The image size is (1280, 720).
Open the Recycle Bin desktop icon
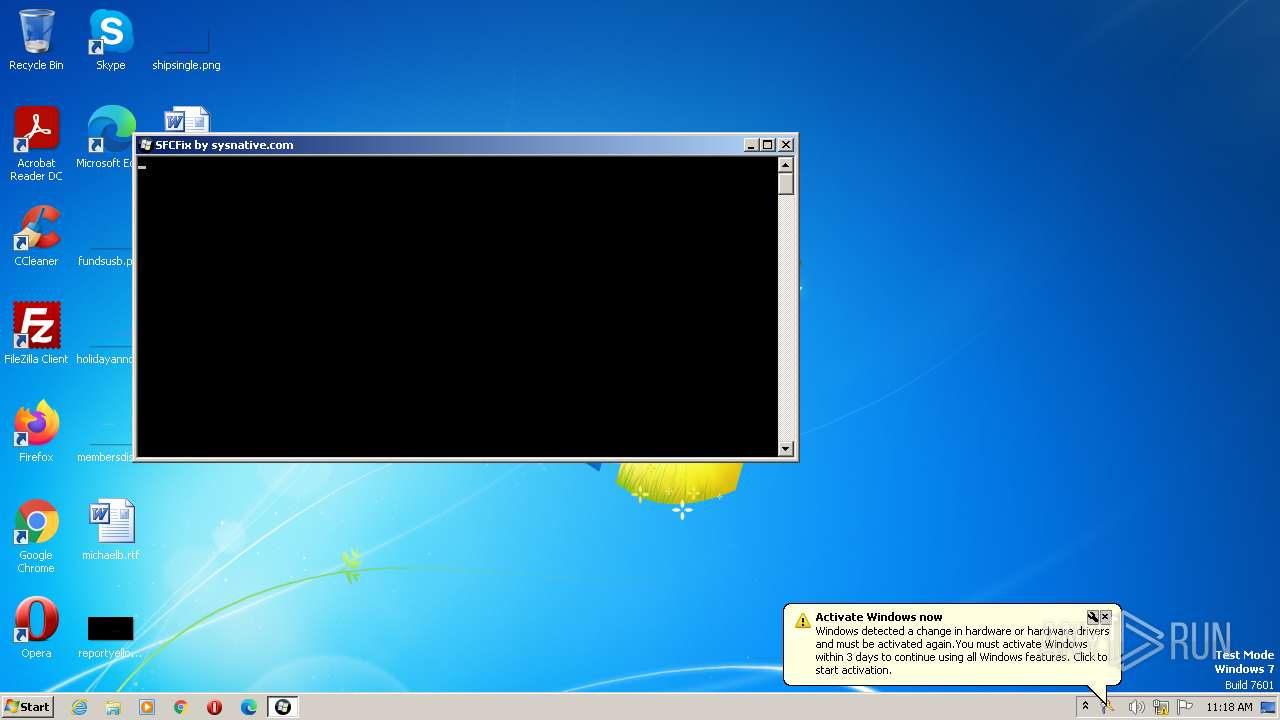pos(36,40)
